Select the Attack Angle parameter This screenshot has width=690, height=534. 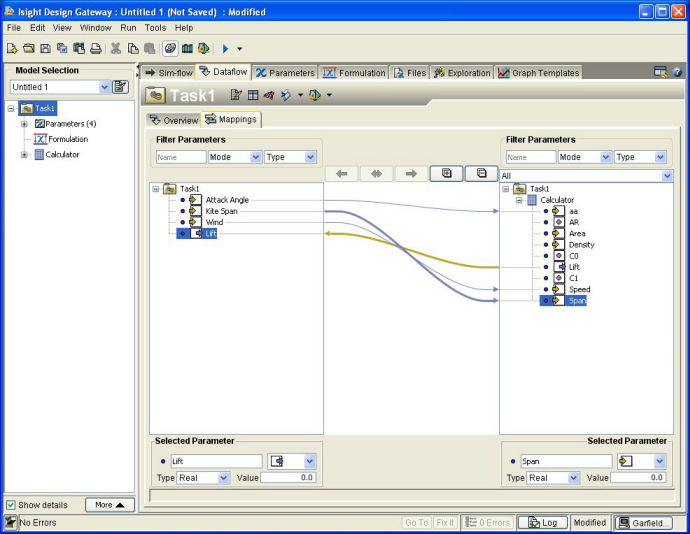tap(227, 200)
